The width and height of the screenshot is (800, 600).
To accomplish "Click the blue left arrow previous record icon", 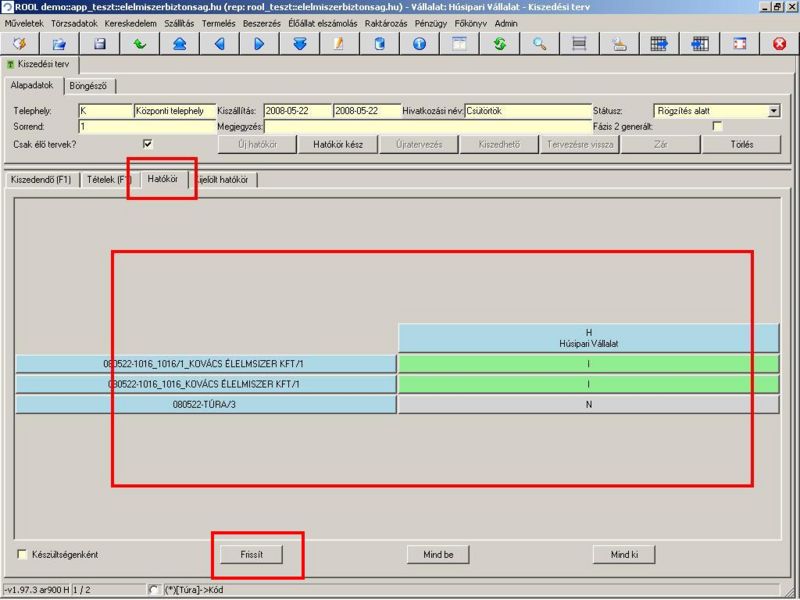I will [219, 44].
